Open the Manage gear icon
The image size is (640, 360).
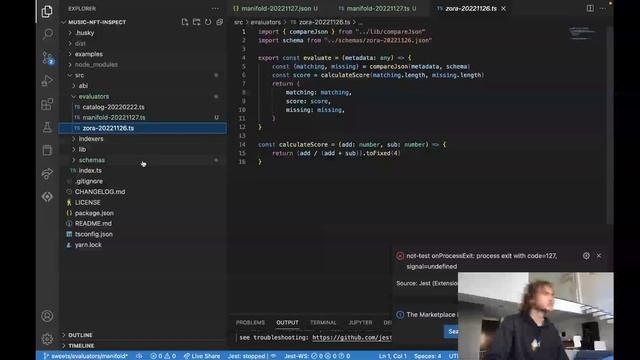pyautogui.click(x=47, y=339)
